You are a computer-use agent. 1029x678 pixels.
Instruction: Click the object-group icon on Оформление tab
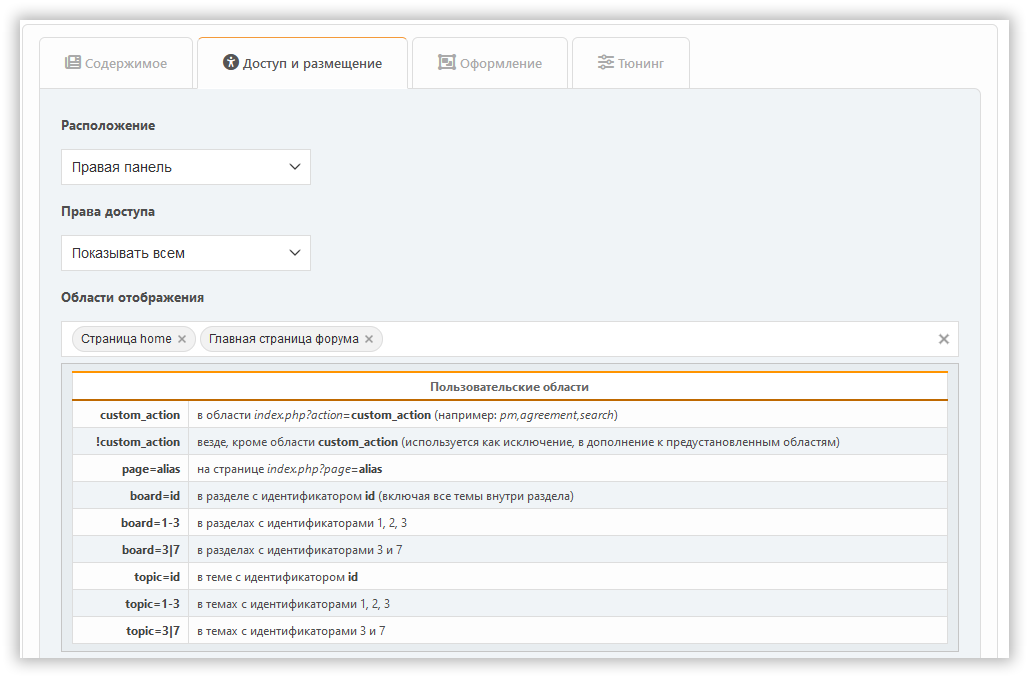point(446,63)
